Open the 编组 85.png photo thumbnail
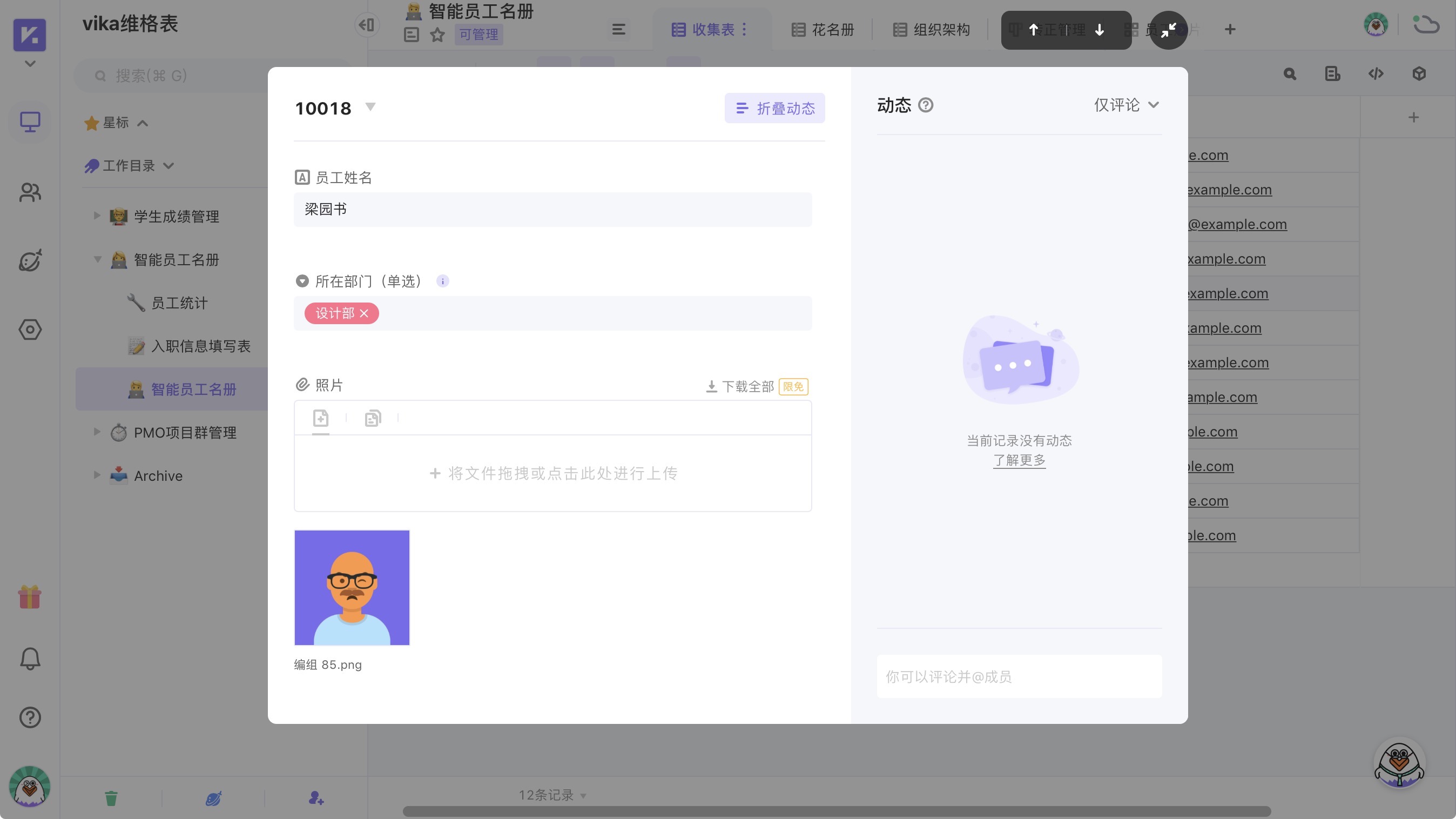The height and width of the screenshot is (819, 1456). (x=352, y=587)
